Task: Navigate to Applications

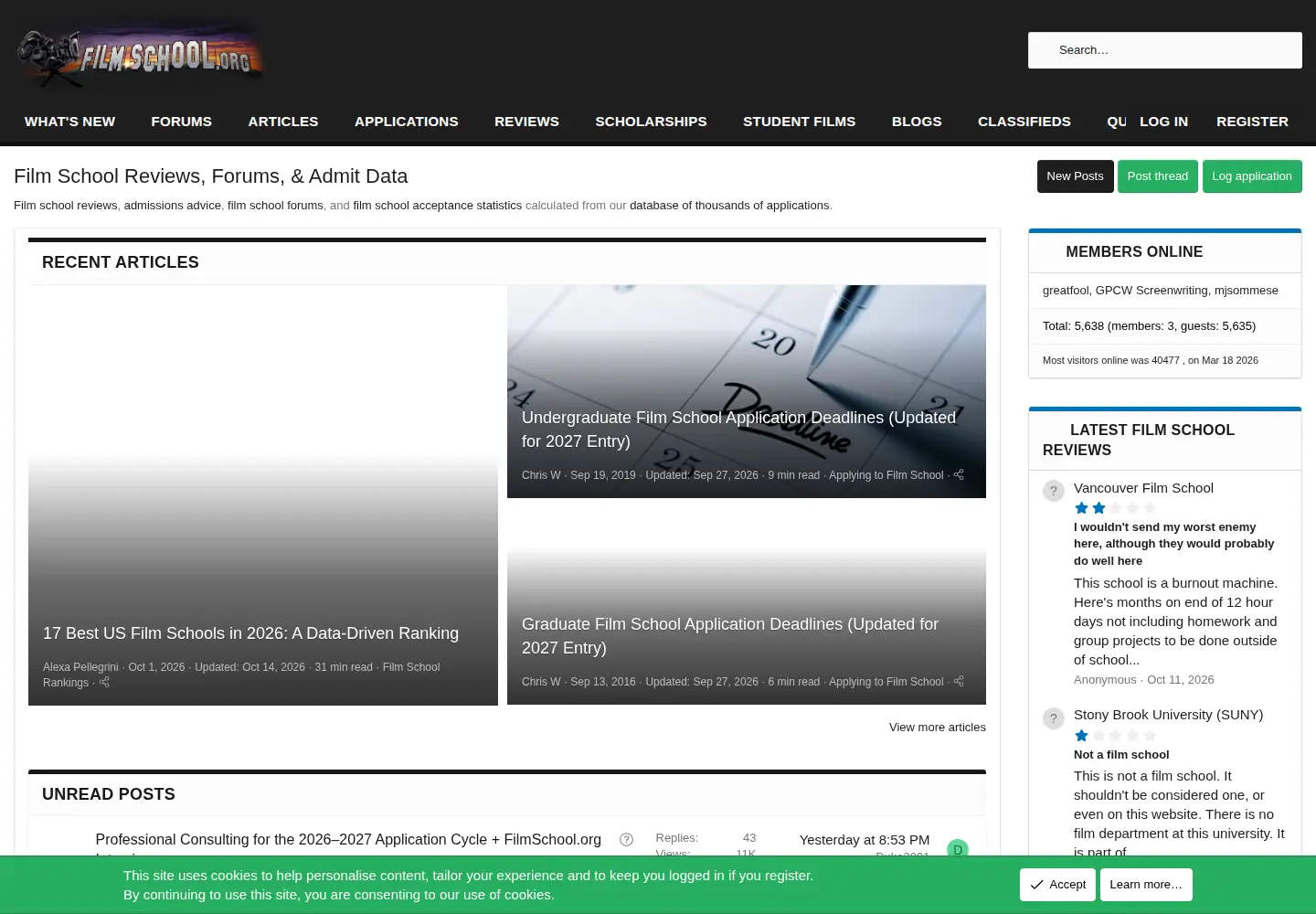Action: (x=407, y=122)
